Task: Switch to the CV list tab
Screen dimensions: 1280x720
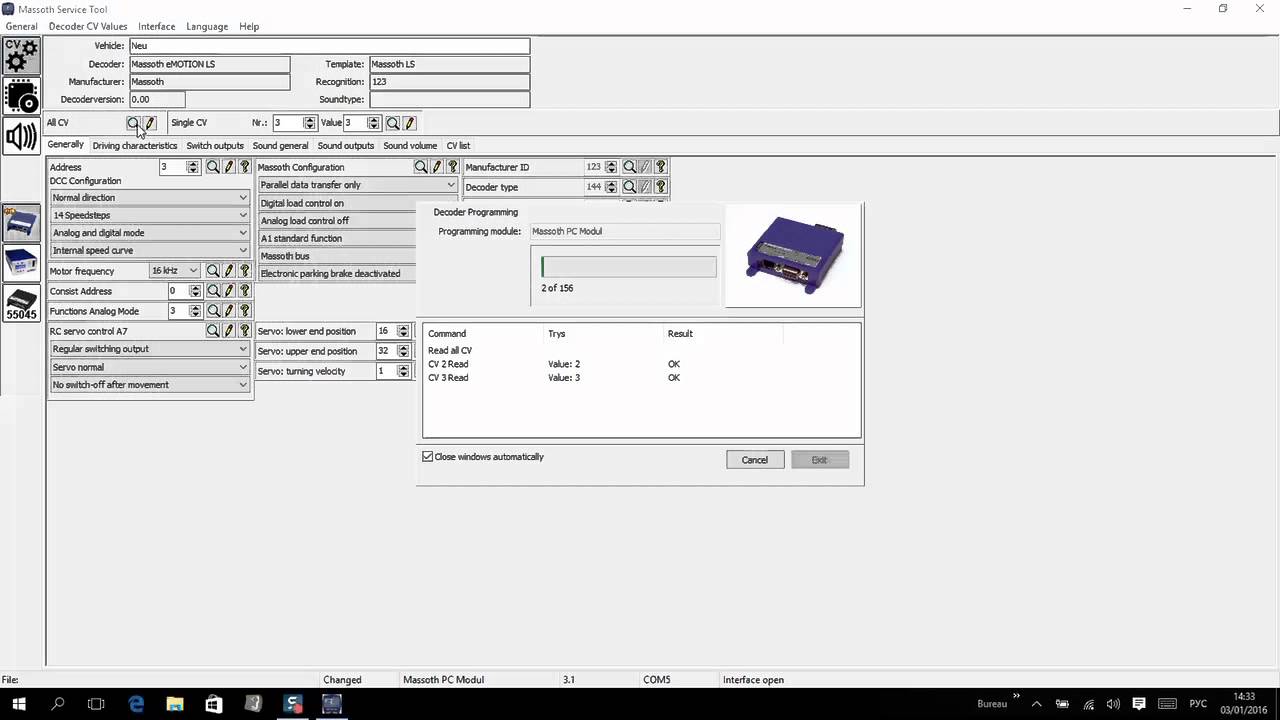Action: [x=458, y=146]
